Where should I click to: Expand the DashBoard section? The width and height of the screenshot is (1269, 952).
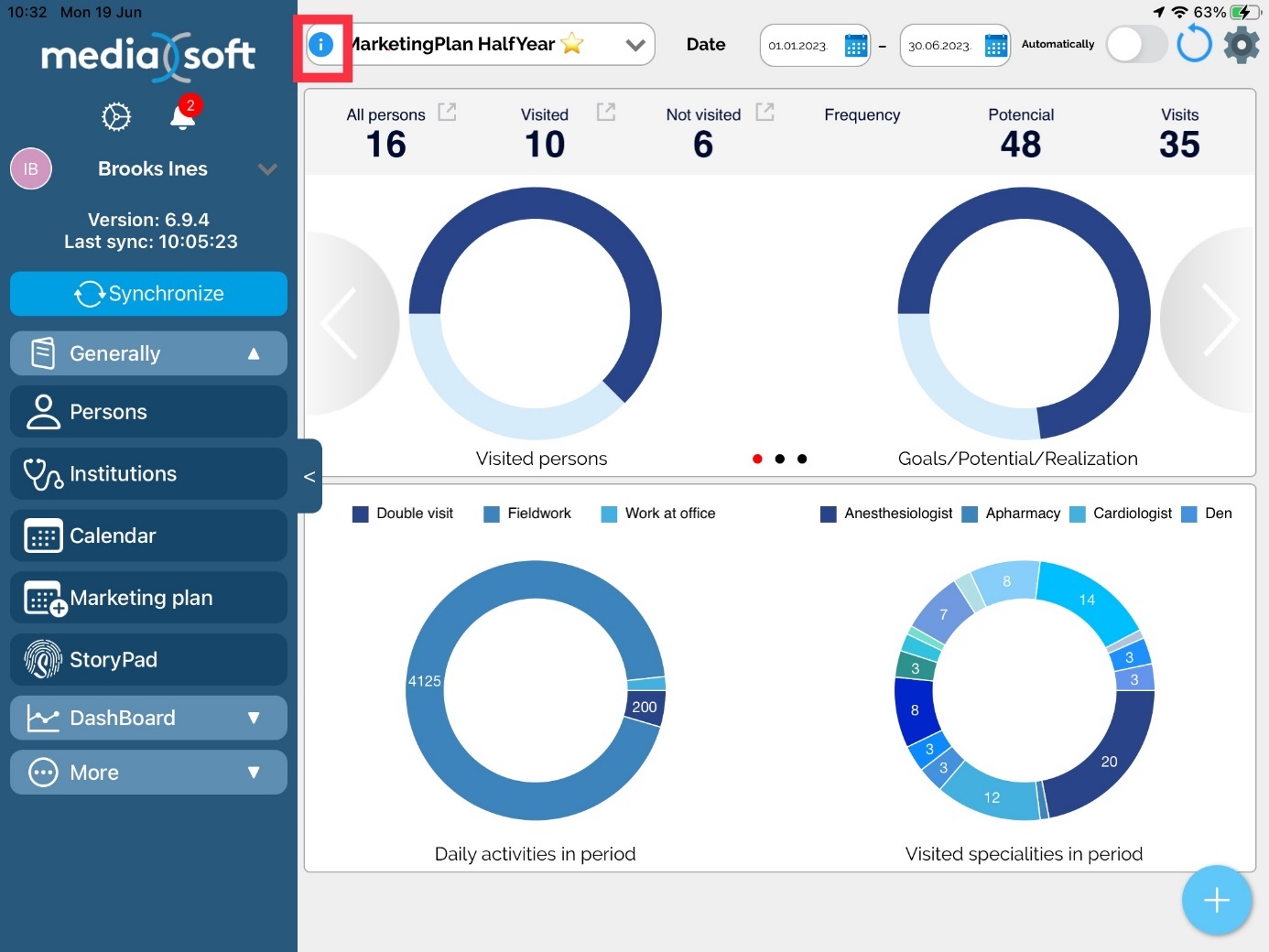148,718
